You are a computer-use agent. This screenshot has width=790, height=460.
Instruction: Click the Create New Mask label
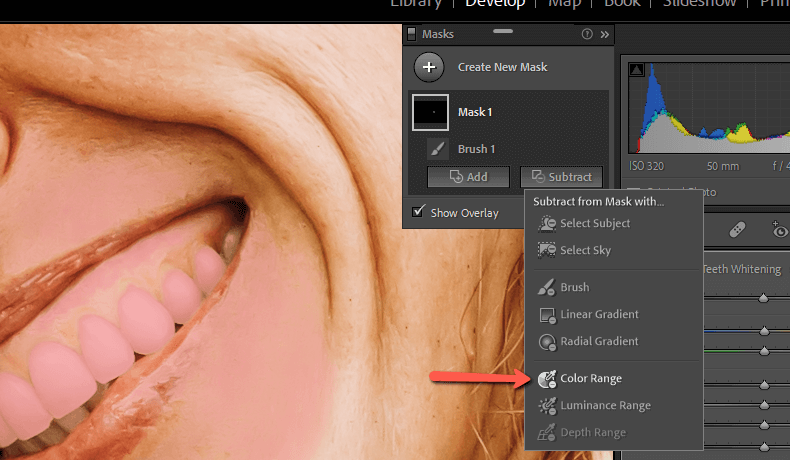coord(502,67)
